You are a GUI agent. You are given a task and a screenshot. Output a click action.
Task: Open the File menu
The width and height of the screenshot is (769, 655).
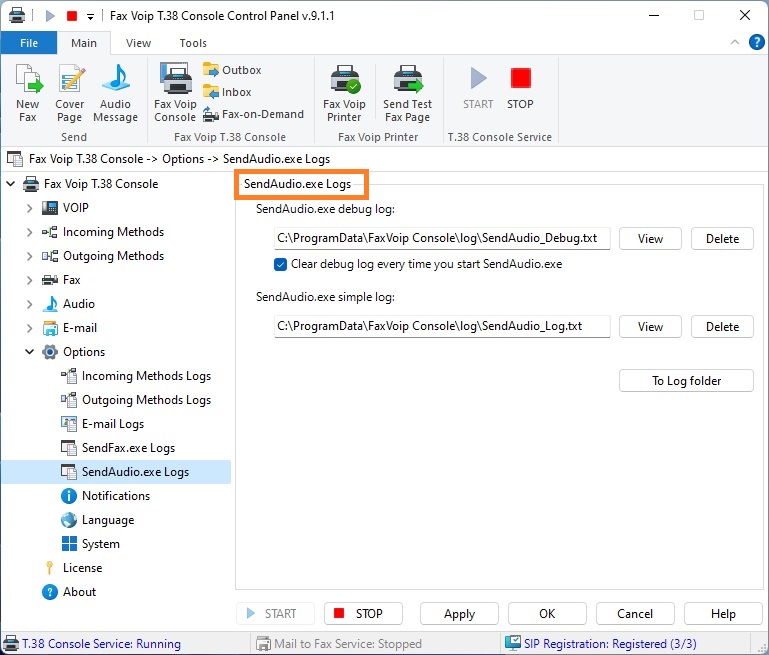point(29,43)
